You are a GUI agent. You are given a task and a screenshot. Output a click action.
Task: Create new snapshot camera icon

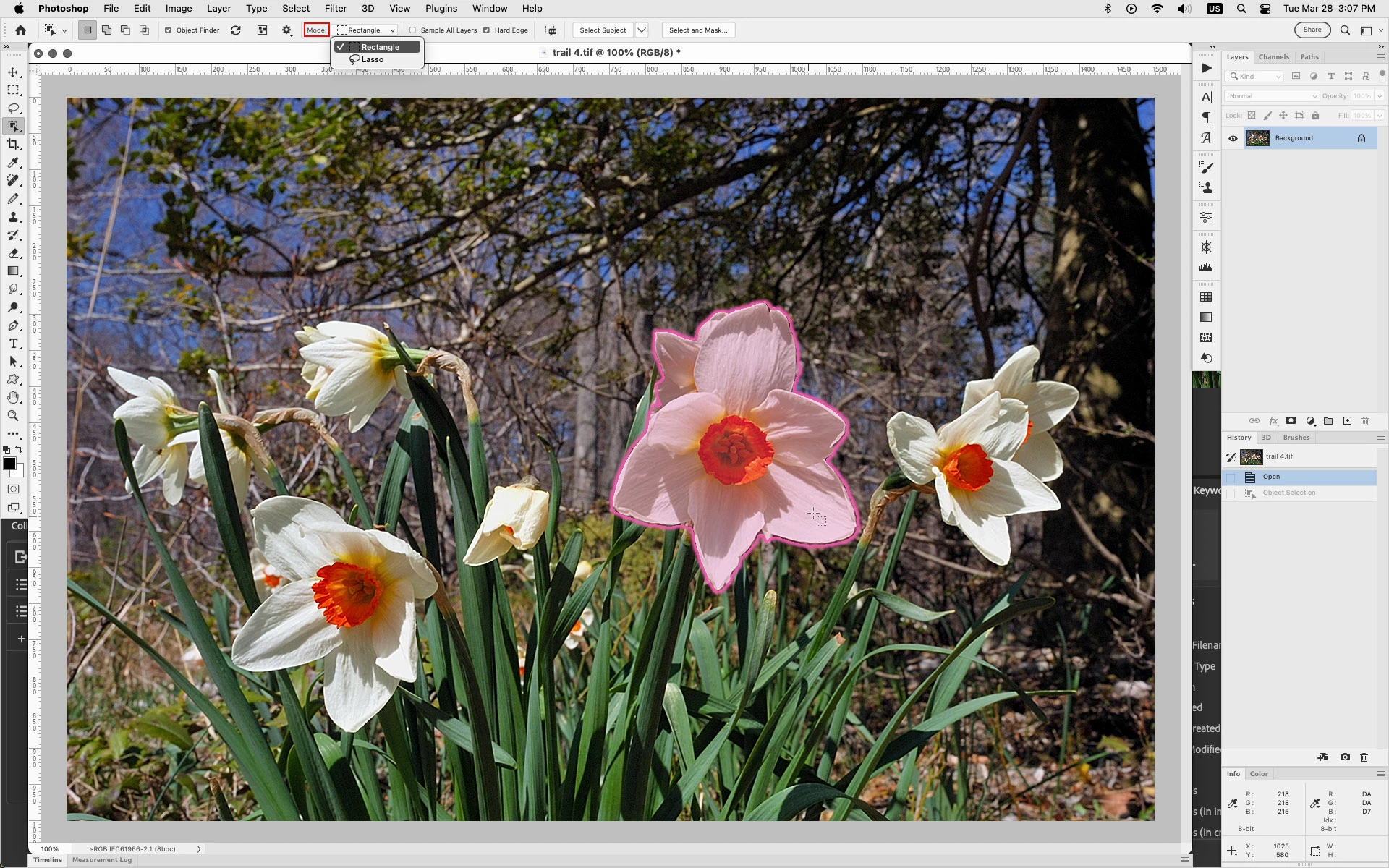pos(1345,757)
